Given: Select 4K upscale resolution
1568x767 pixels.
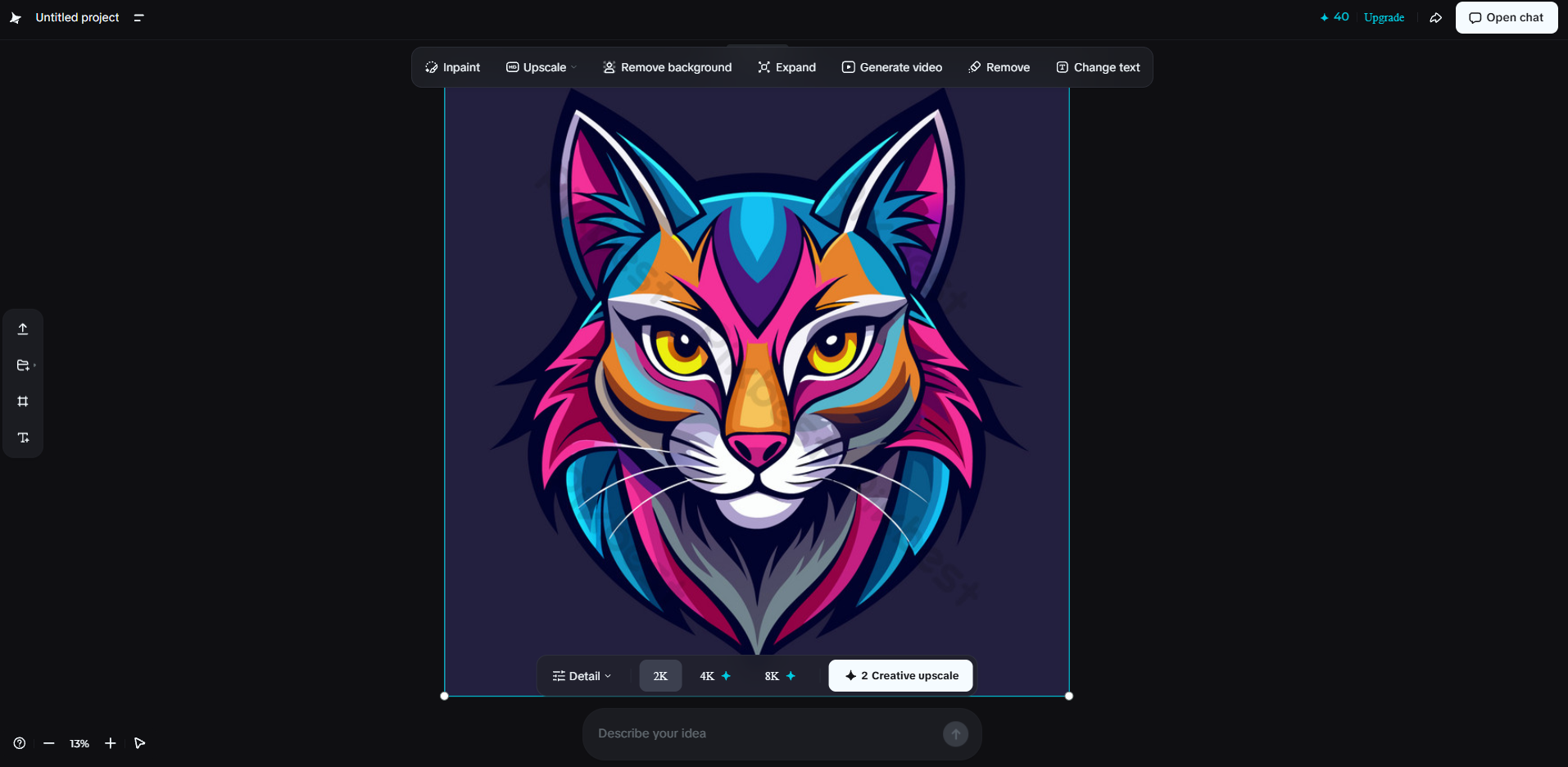Looking at the screenshot, I should pyautogui.click(x=715, y=676).
